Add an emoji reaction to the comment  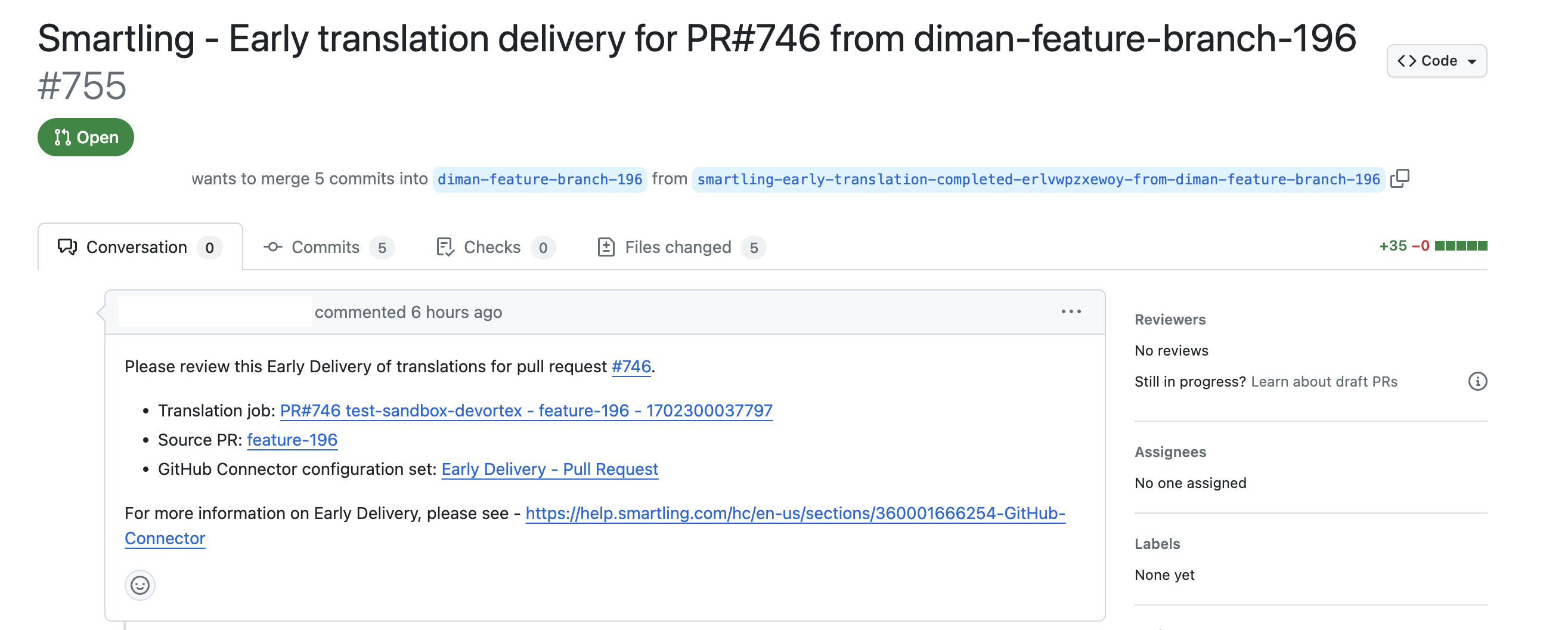[140, 585]
